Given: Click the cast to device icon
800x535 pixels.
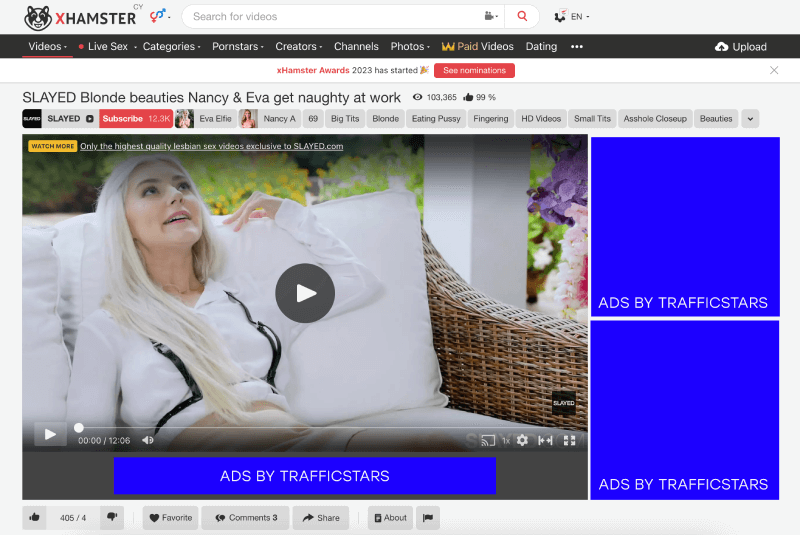Looking at the screenshot, I should 488,440.
